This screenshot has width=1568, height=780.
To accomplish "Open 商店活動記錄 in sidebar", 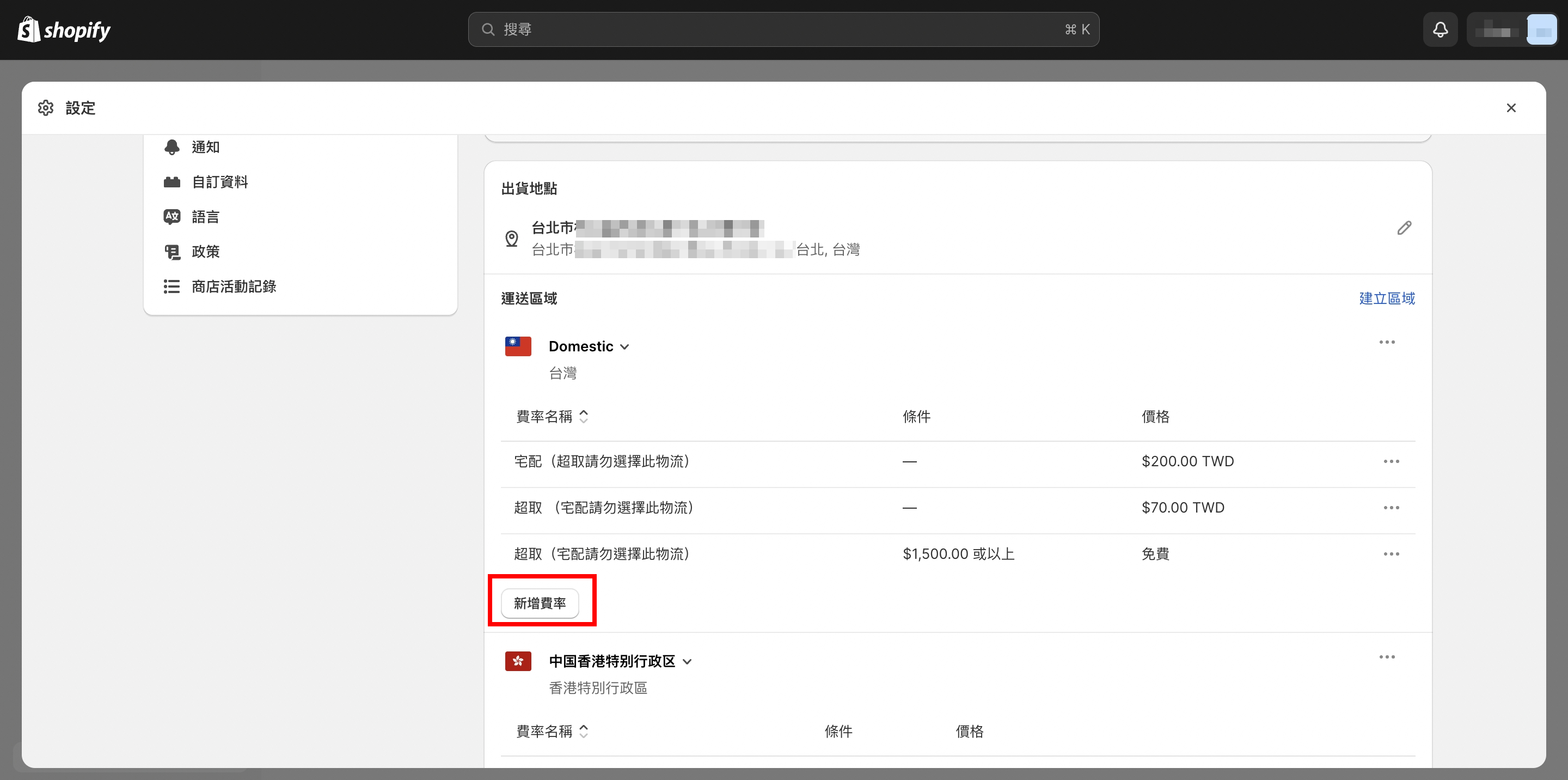I will 233,286.
